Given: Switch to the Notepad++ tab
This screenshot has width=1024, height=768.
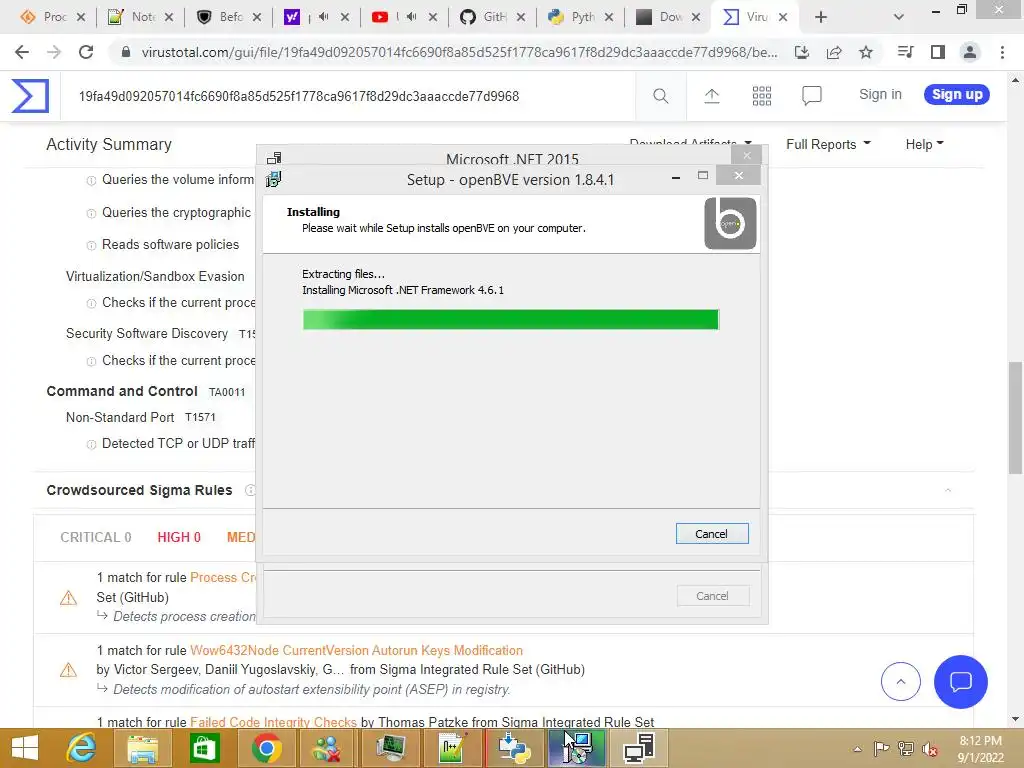Looking at the screenshot, I should pyautogui.click(x=140, y=17).
